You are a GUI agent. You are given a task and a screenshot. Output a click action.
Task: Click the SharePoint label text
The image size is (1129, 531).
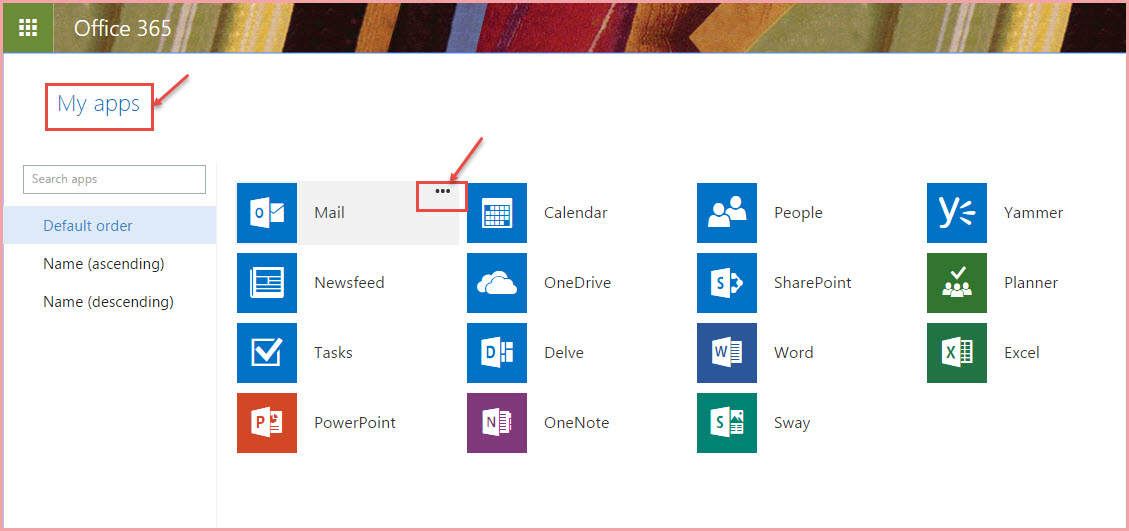(x=812, y=283)
